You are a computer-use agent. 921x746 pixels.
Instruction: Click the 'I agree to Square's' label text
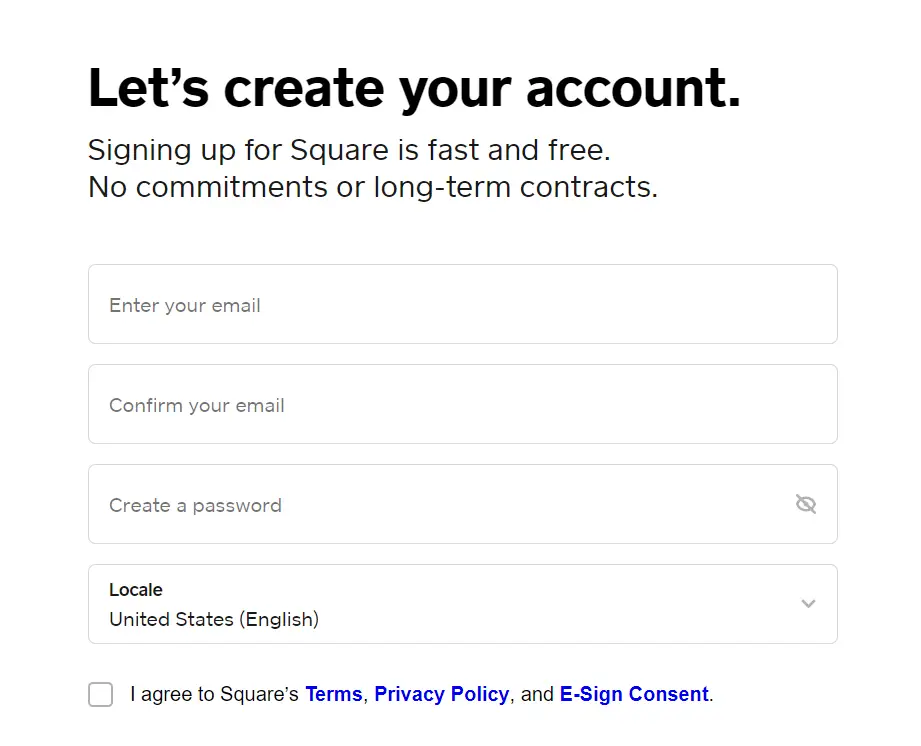coord(214,694)
